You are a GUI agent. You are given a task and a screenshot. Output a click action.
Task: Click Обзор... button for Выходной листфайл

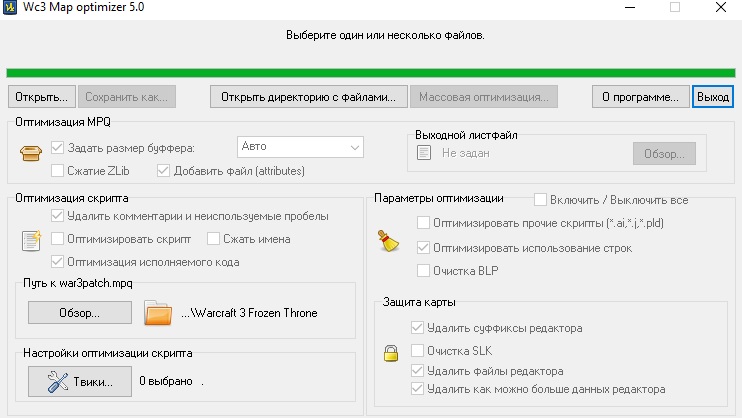(664, 154)
